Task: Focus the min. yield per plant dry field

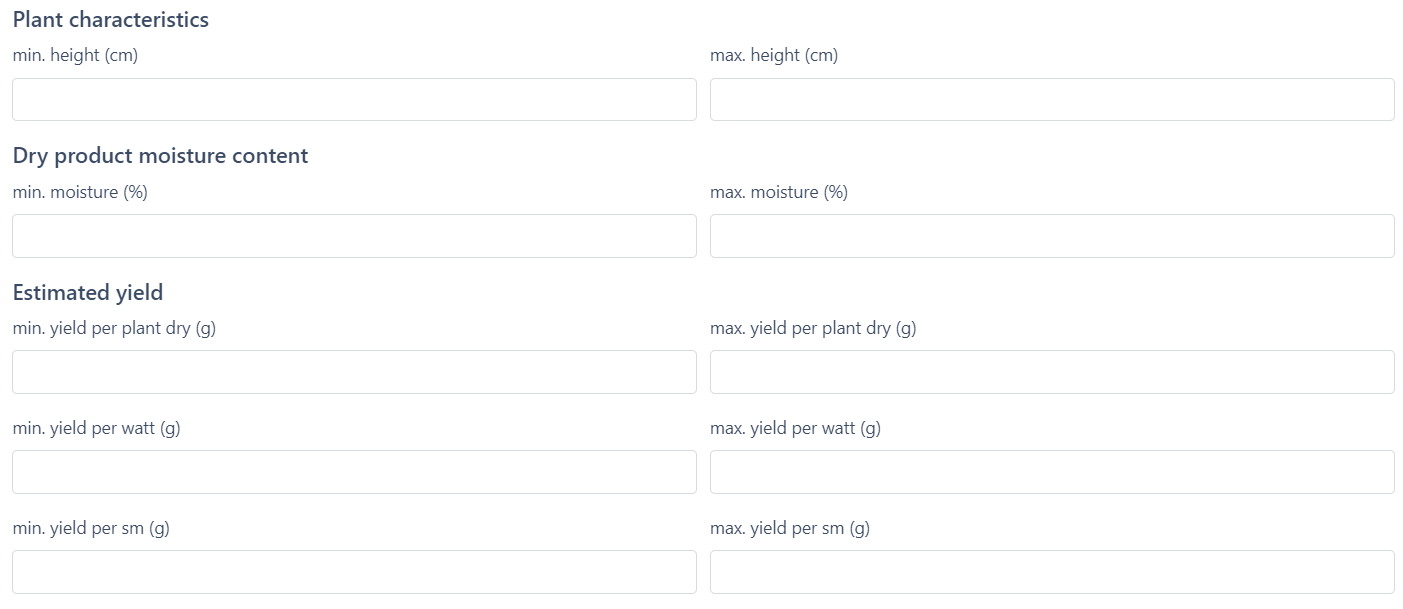Action: tap(354, 372)
